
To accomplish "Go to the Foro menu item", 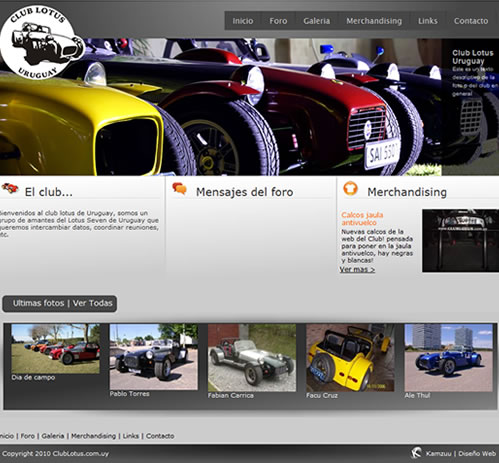I will (278, 21).
